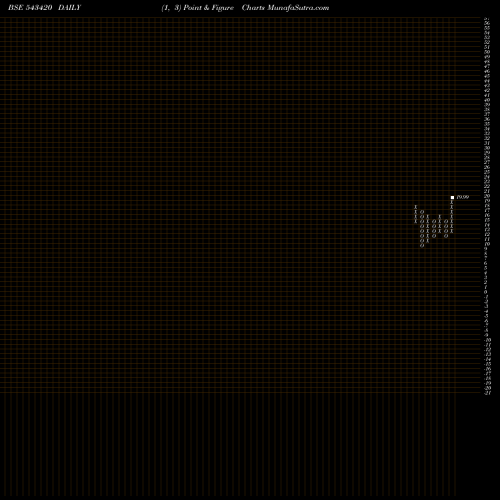Click the top X of the leftmost X column

click(x=416, y=207)
